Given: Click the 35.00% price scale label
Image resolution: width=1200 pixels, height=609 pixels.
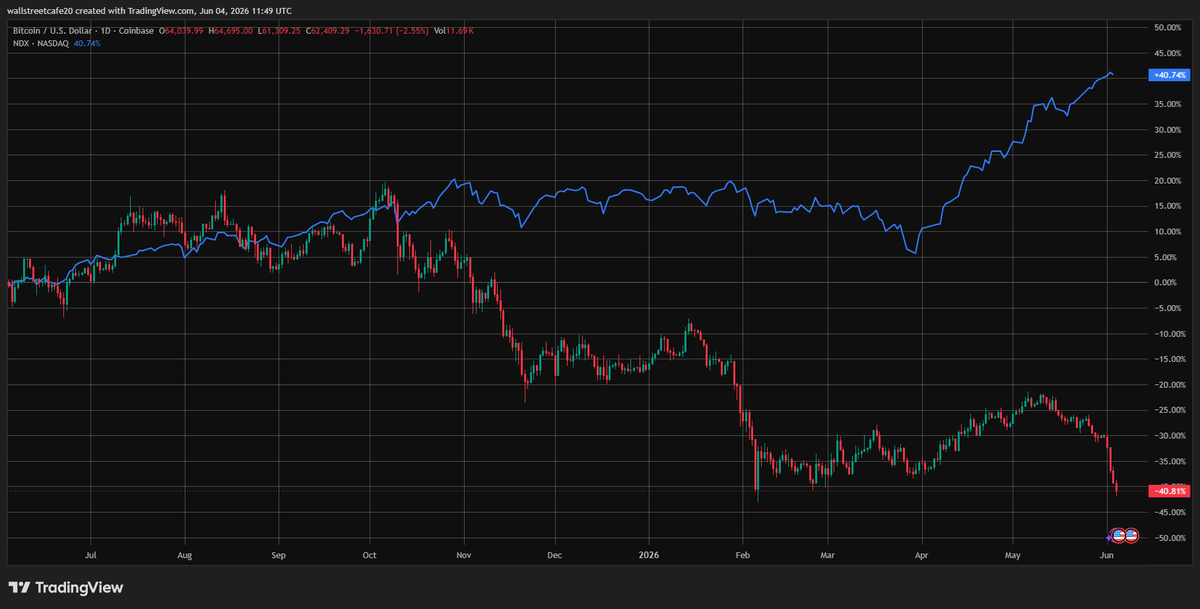Looking at the screenshot, I should tap(1168, 104).
